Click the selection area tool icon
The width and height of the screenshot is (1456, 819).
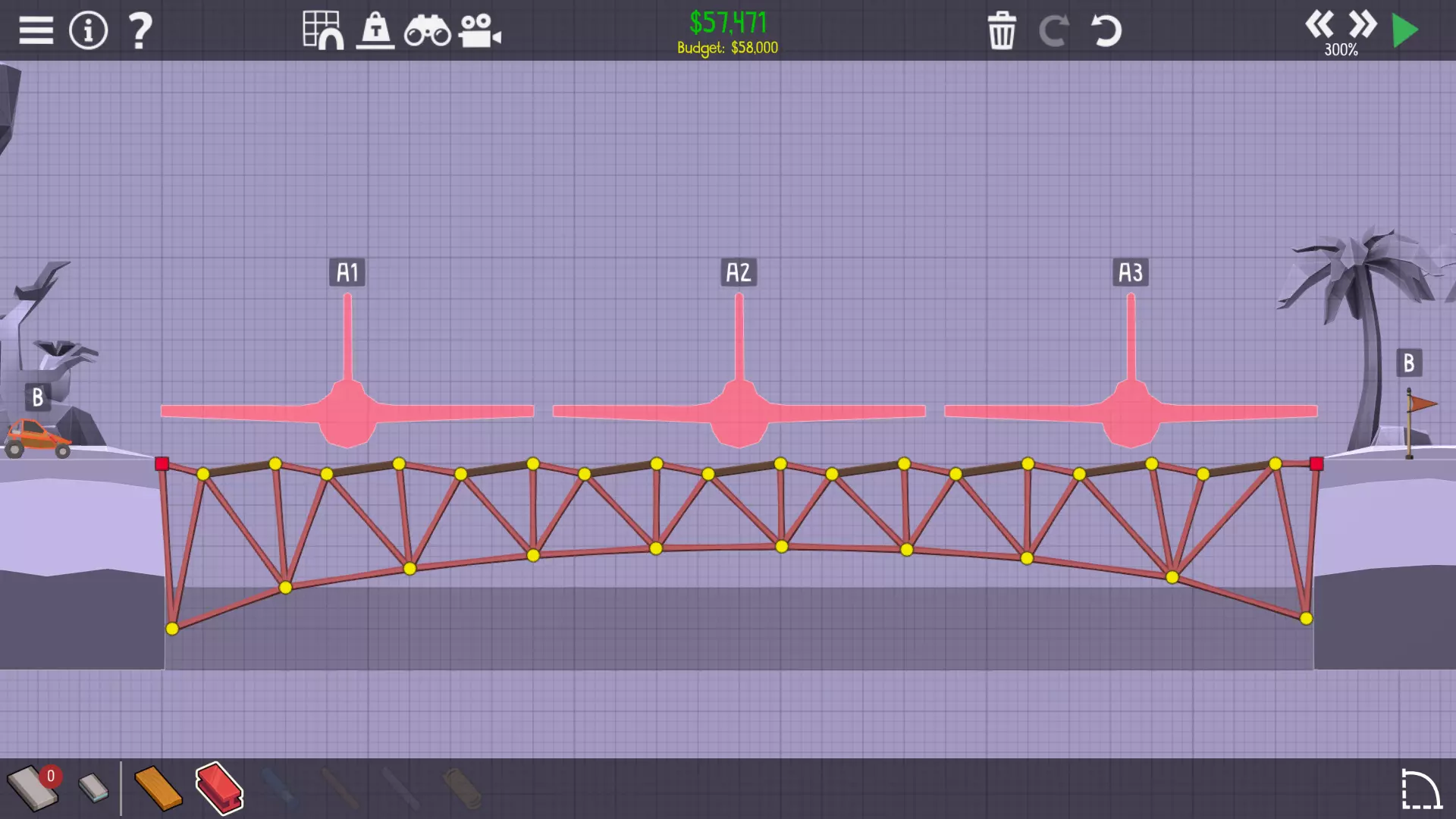1420,789
